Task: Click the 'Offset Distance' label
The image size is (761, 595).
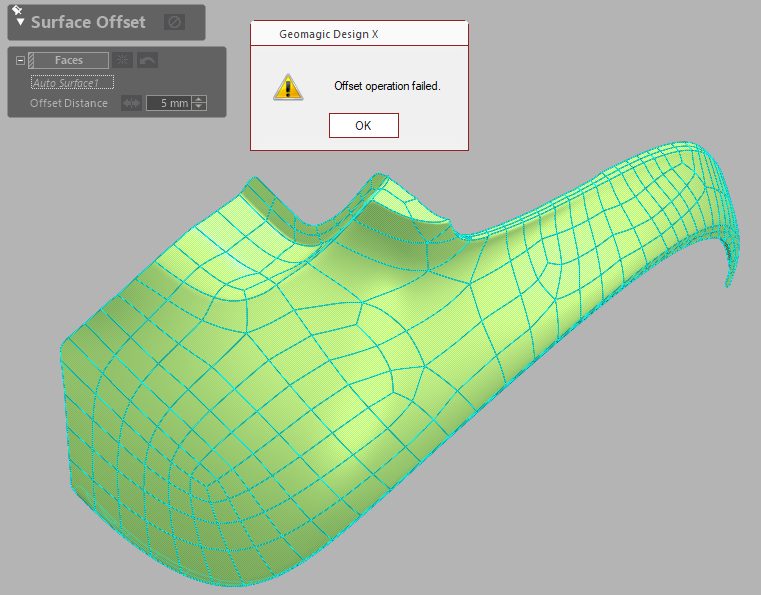Action: tap(69, 103)
